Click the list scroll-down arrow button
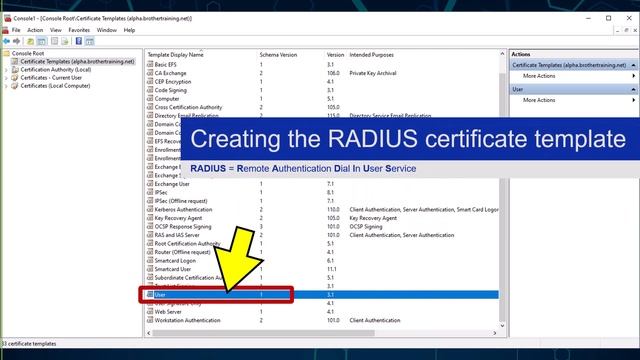 [502, 326]
